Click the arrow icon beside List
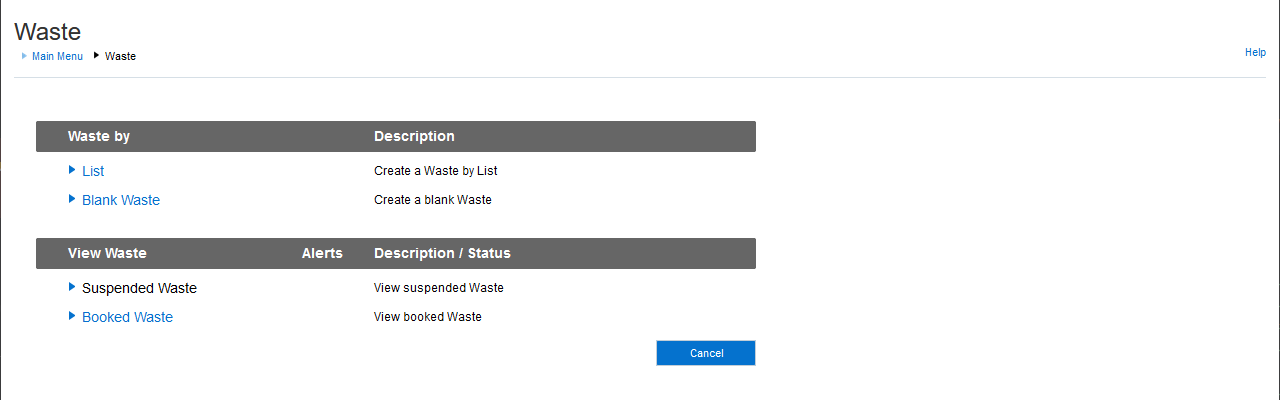Screen dimensions: 1280x400 (x=72, y=170)
